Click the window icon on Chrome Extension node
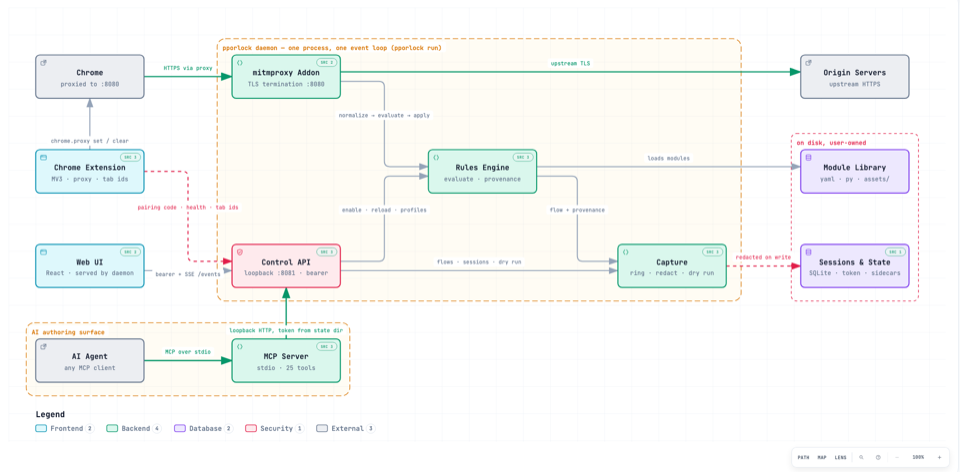 tap(43, 157)
